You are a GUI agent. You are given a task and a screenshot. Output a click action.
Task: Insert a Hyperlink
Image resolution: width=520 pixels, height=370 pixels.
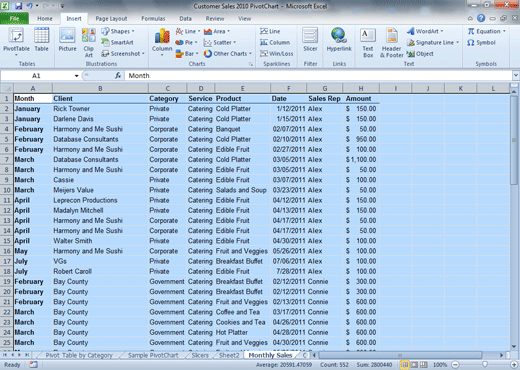coord(339,40)
